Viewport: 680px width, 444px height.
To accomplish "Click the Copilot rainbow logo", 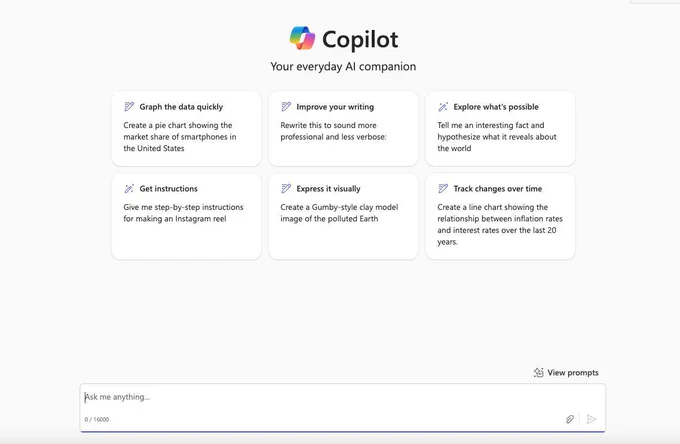I will (x=302, y=38).
